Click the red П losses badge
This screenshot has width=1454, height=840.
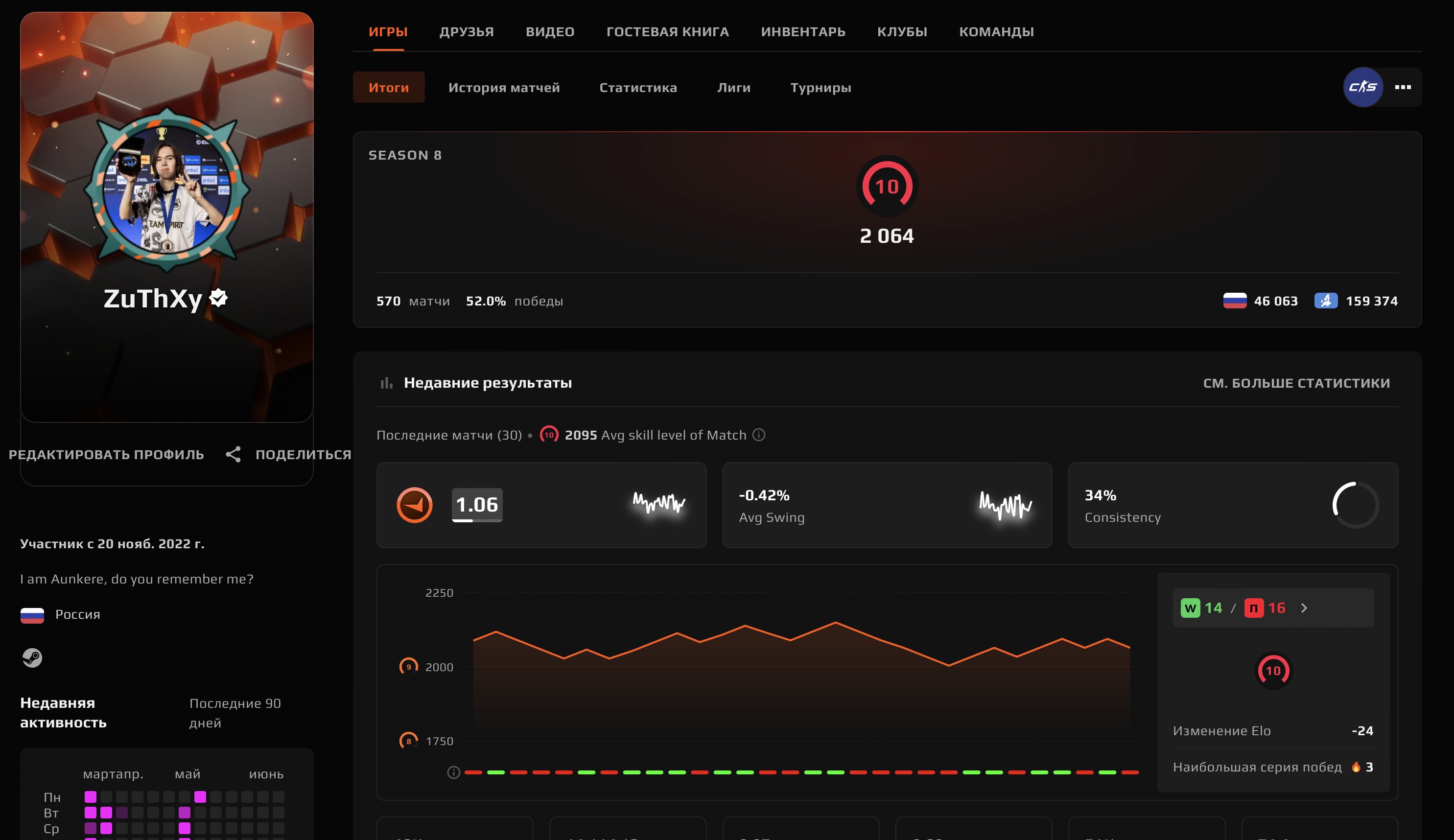coord(1253,608)
